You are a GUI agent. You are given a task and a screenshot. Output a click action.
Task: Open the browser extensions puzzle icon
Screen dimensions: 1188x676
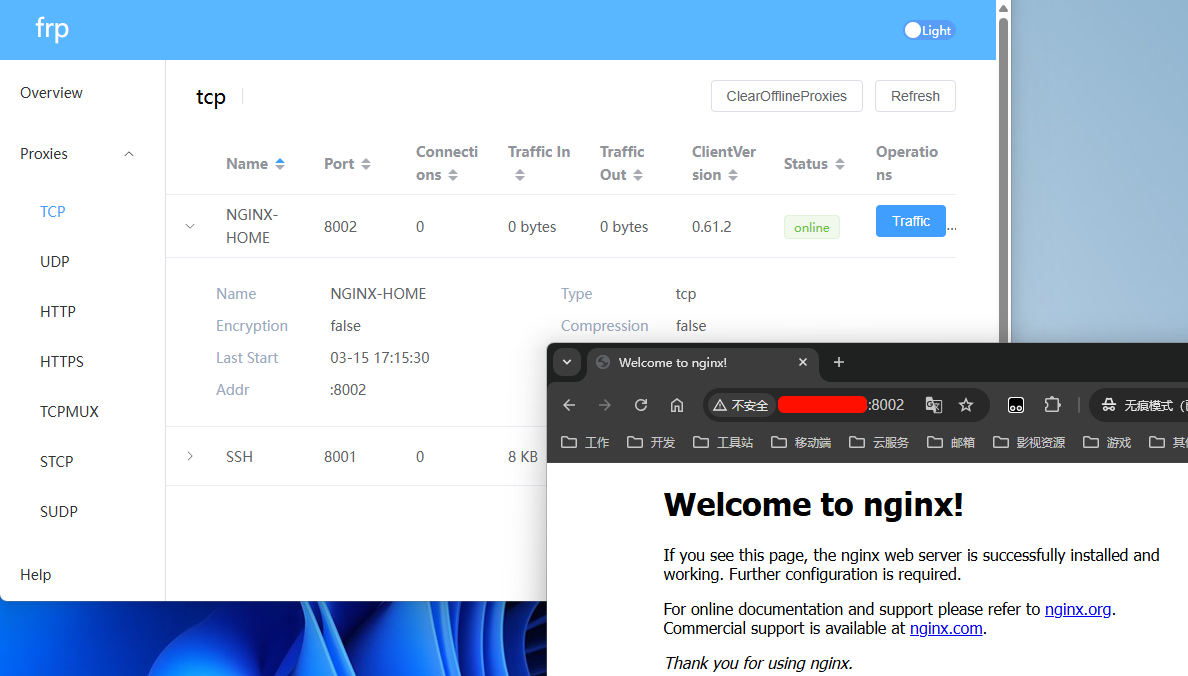click(1052, 405)
